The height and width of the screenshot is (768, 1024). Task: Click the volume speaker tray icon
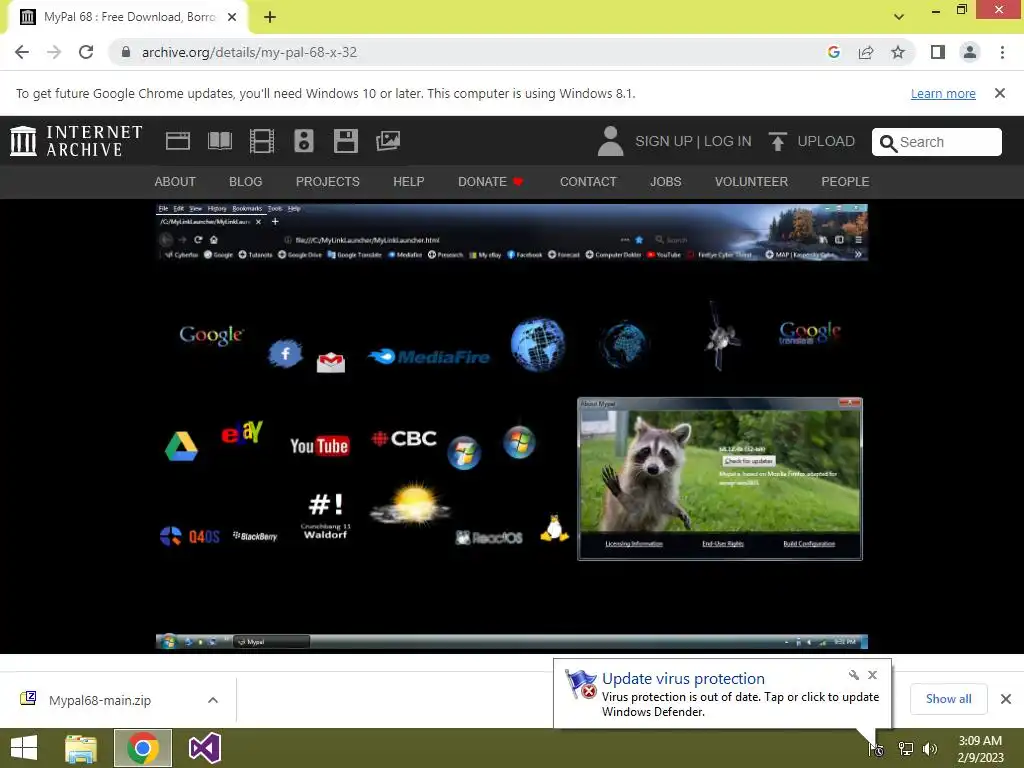[x=930, y=749]
